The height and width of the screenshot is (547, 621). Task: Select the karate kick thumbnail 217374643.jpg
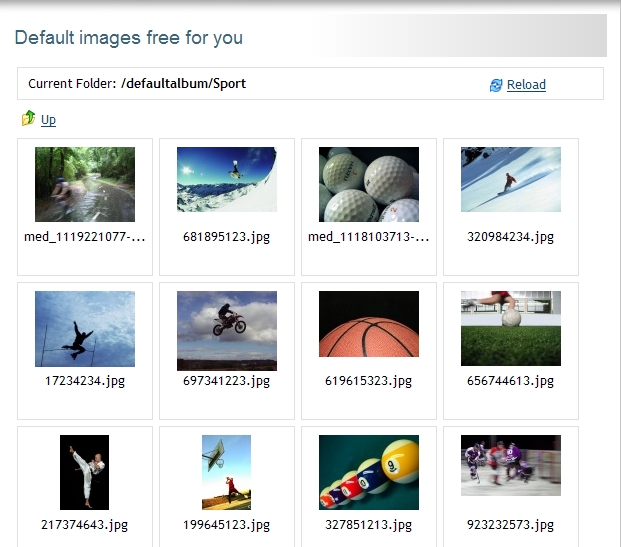tap(84, 472)
